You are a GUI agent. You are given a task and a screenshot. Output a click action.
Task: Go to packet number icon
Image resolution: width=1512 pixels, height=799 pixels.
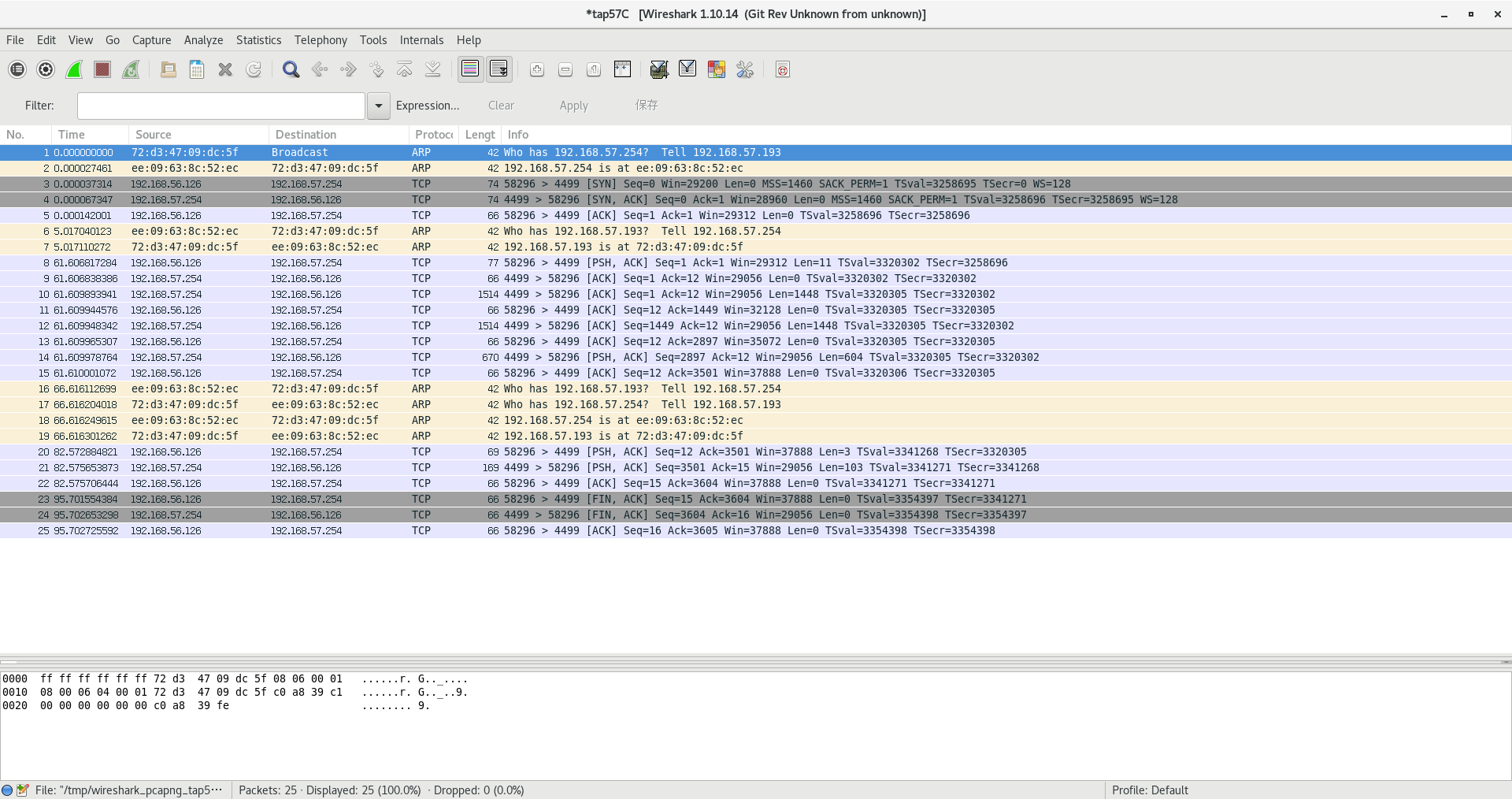(x=376, y=69)
